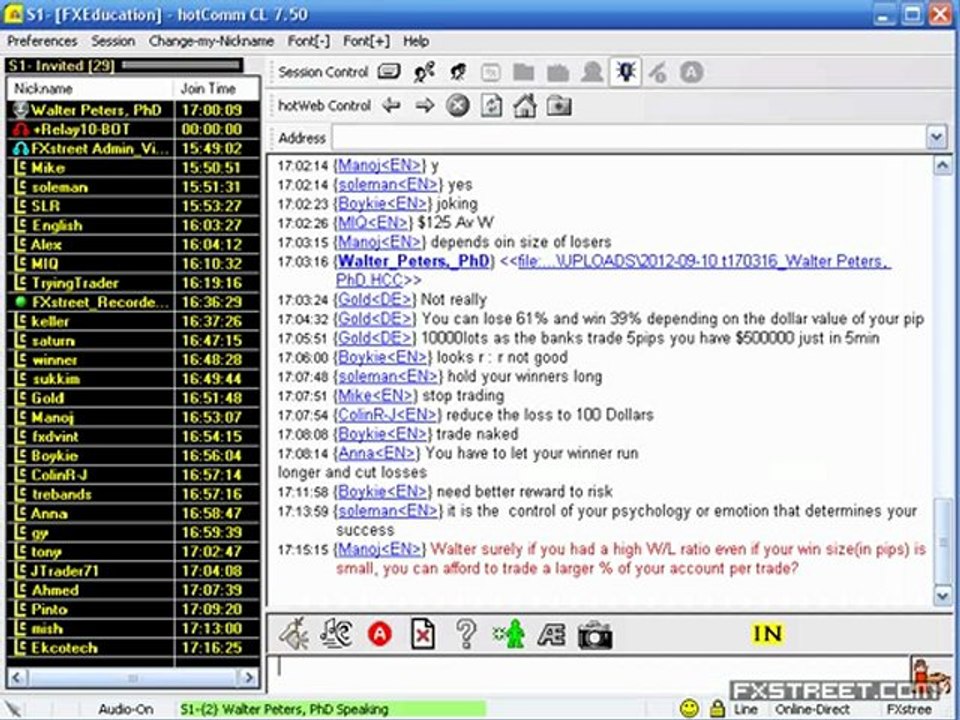Click the green person figure icon

click(509, 634)
